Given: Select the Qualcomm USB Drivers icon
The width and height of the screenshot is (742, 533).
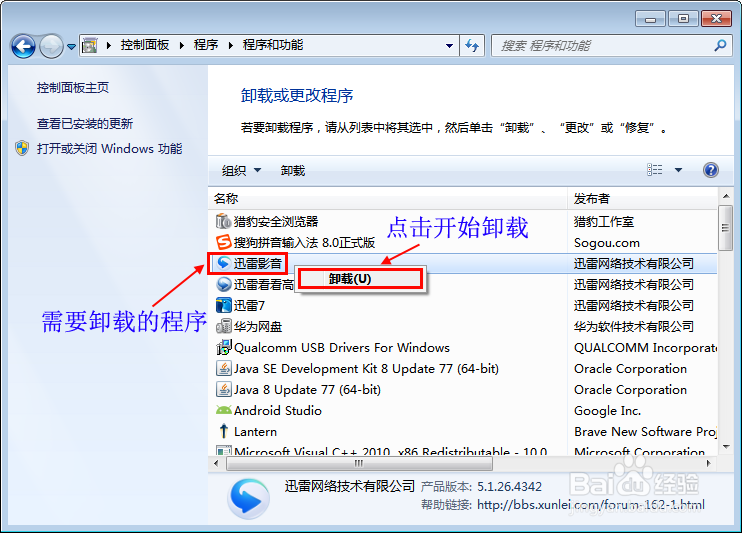Looking at the screenshot, I should 223,347.
